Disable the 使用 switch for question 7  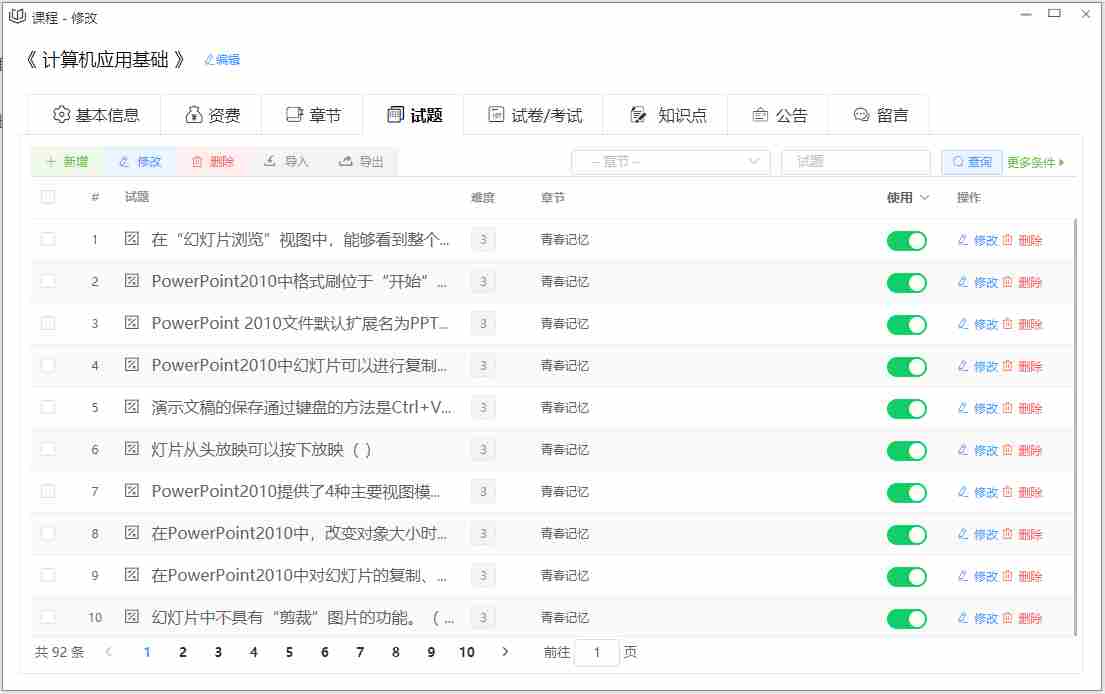[906, 493]
